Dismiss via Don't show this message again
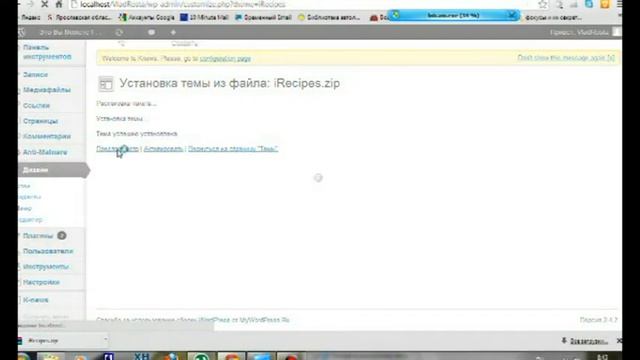Screen dimensions: 640x360 [566, 58]
